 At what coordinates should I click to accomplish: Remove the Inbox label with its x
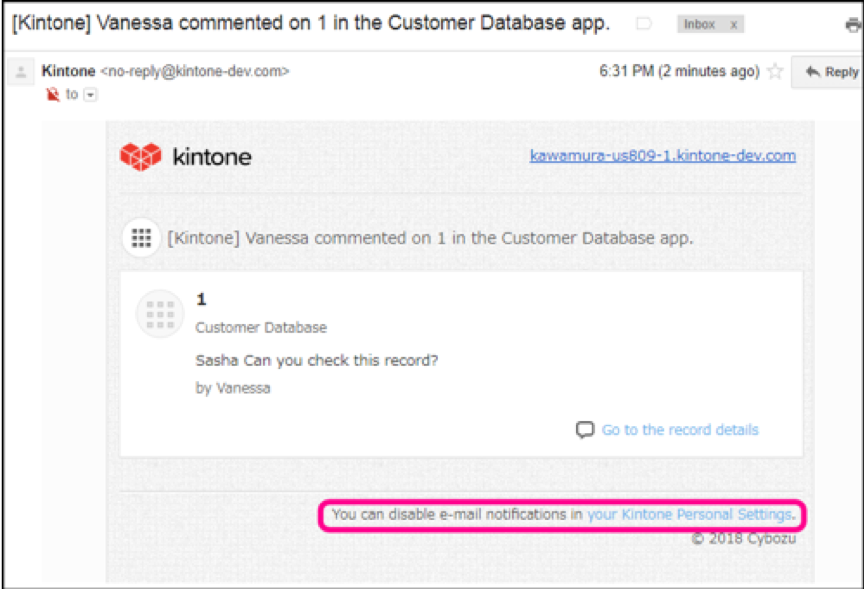pos(733,25)
